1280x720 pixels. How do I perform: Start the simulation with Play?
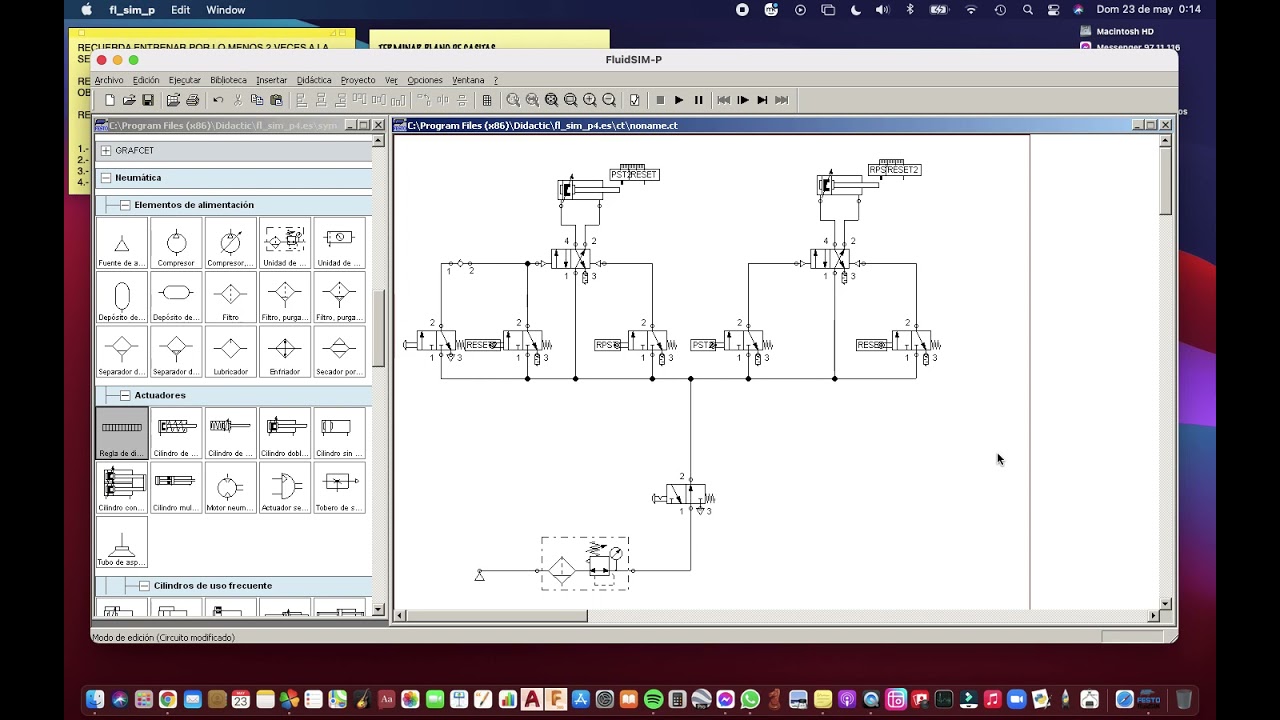coord(679,100)
